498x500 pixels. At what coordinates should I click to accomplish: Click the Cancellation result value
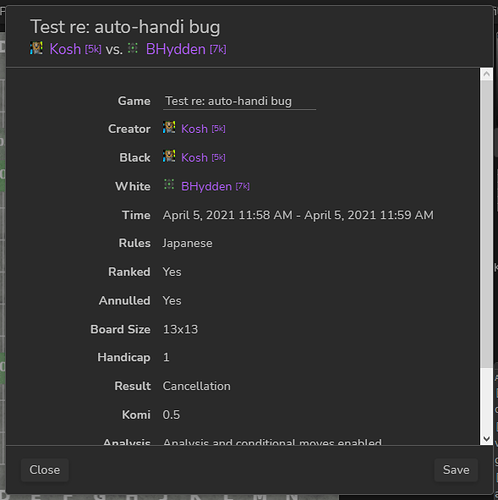point(196,386)
